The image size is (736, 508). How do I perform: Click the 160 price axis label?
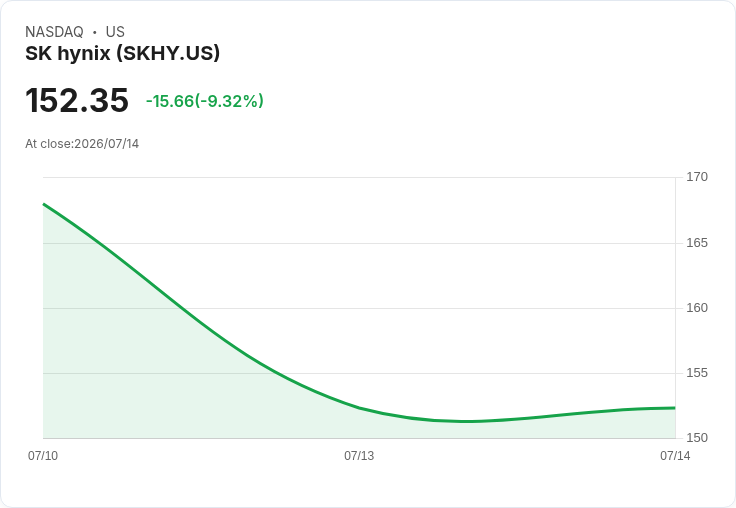tap(697, 308)
